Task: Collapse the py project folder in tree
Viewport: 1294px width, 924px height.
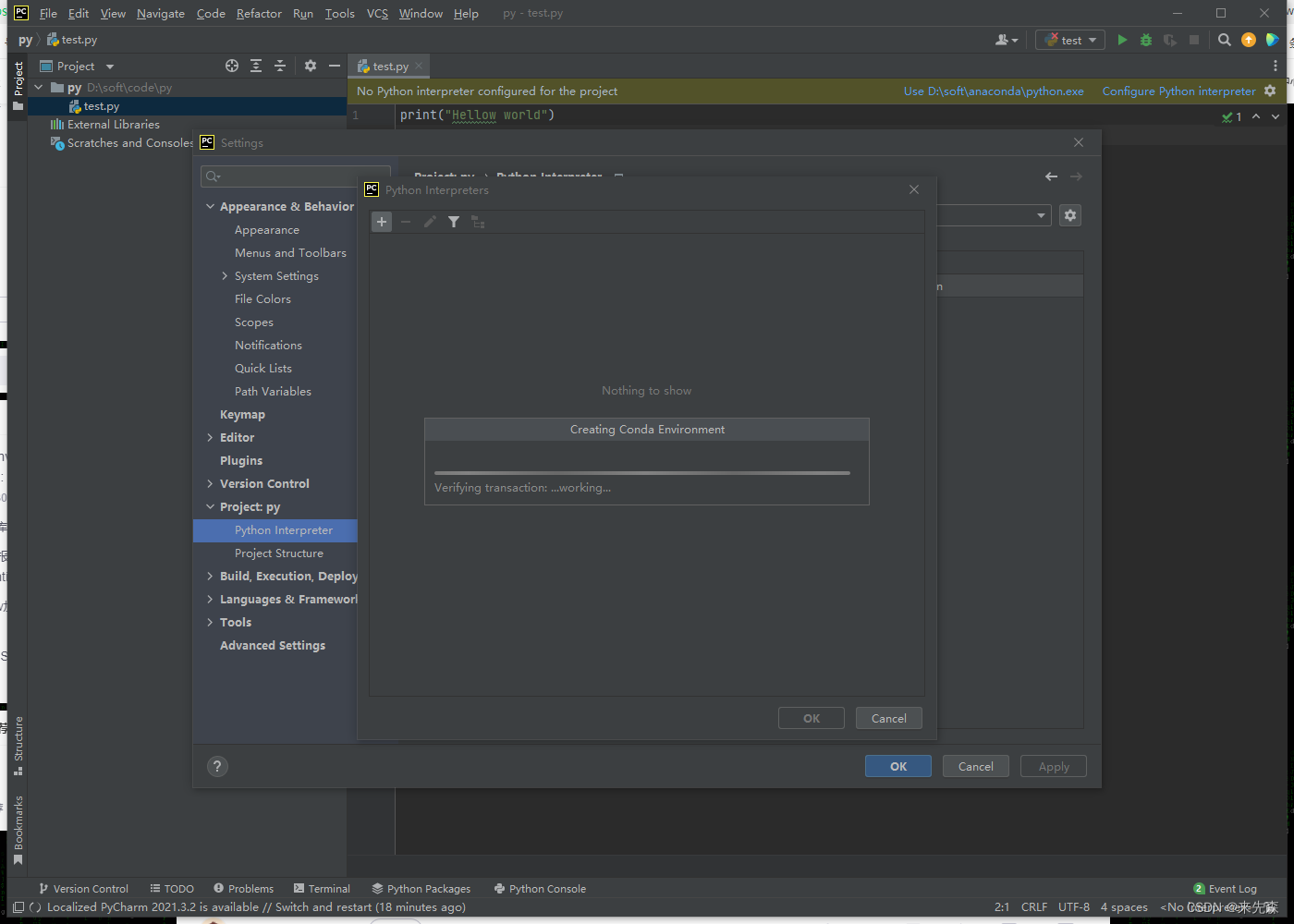Action: coord(39,87)
